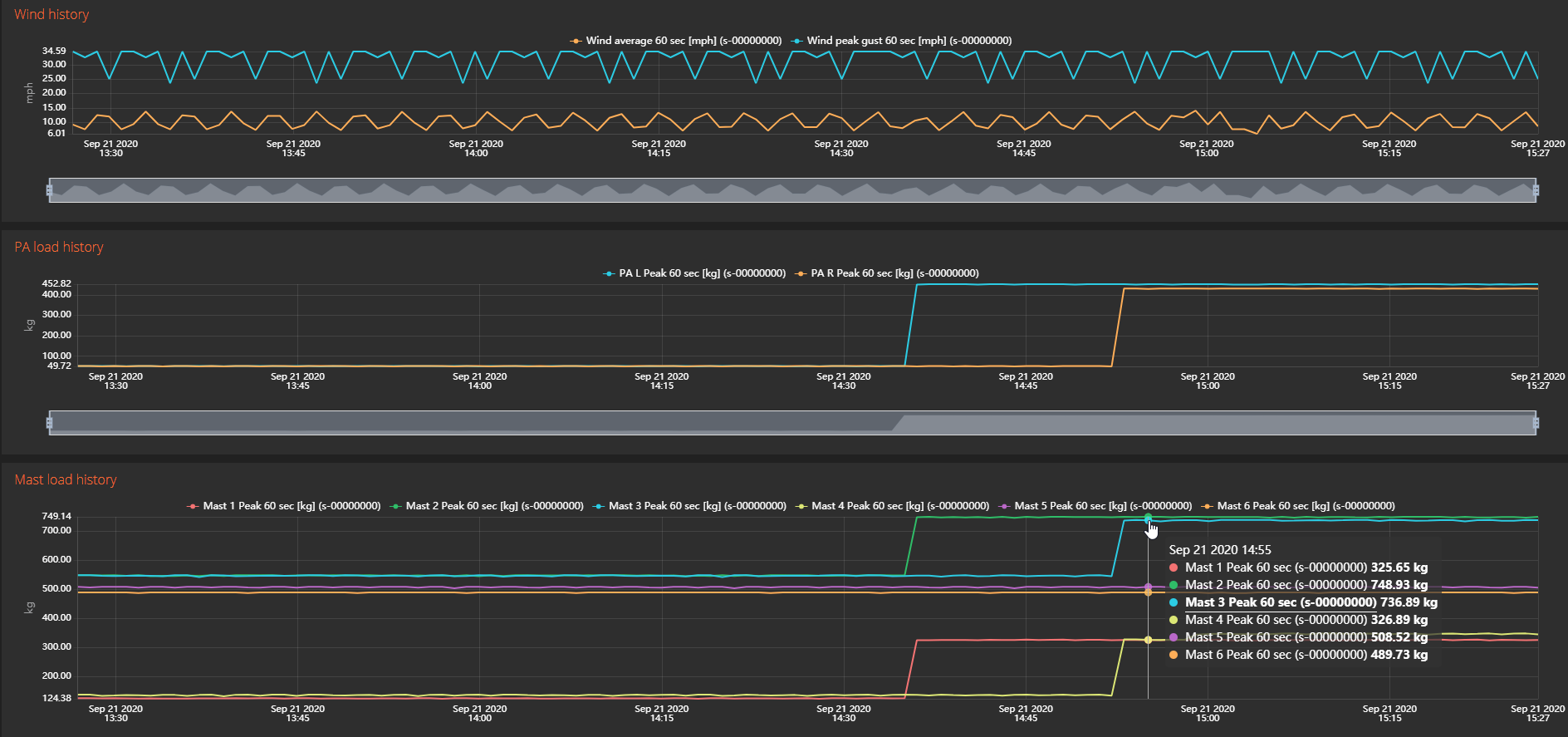This screenshot has width=1568, height=737.
Task: Click Wind chart y-axis max value 34.59
Action: [54, 52]
